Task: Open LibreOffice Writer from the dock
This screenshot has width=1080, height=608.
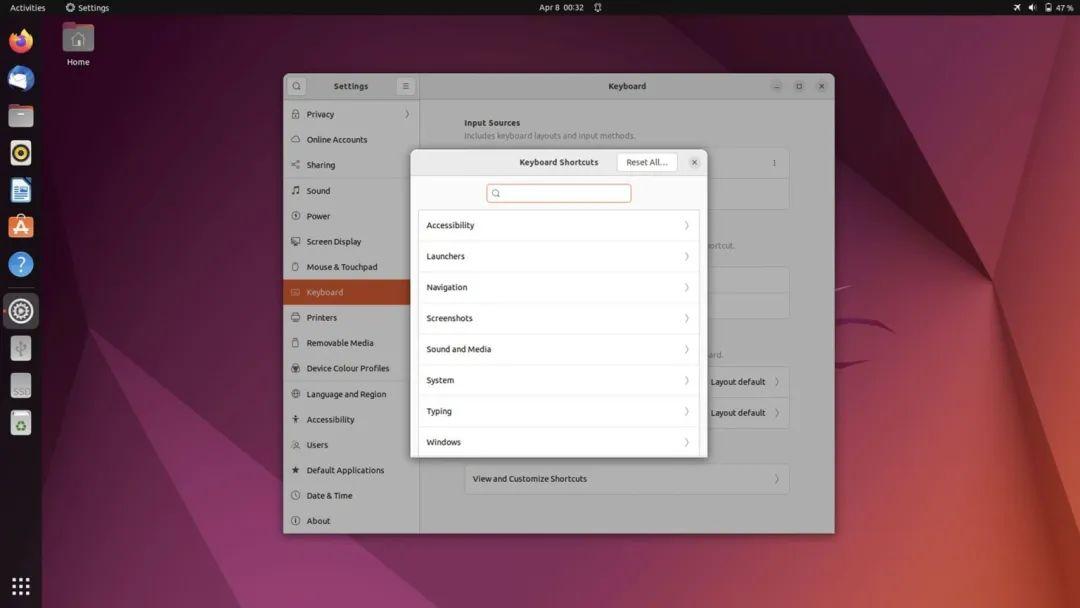Action: click(20, 189)
